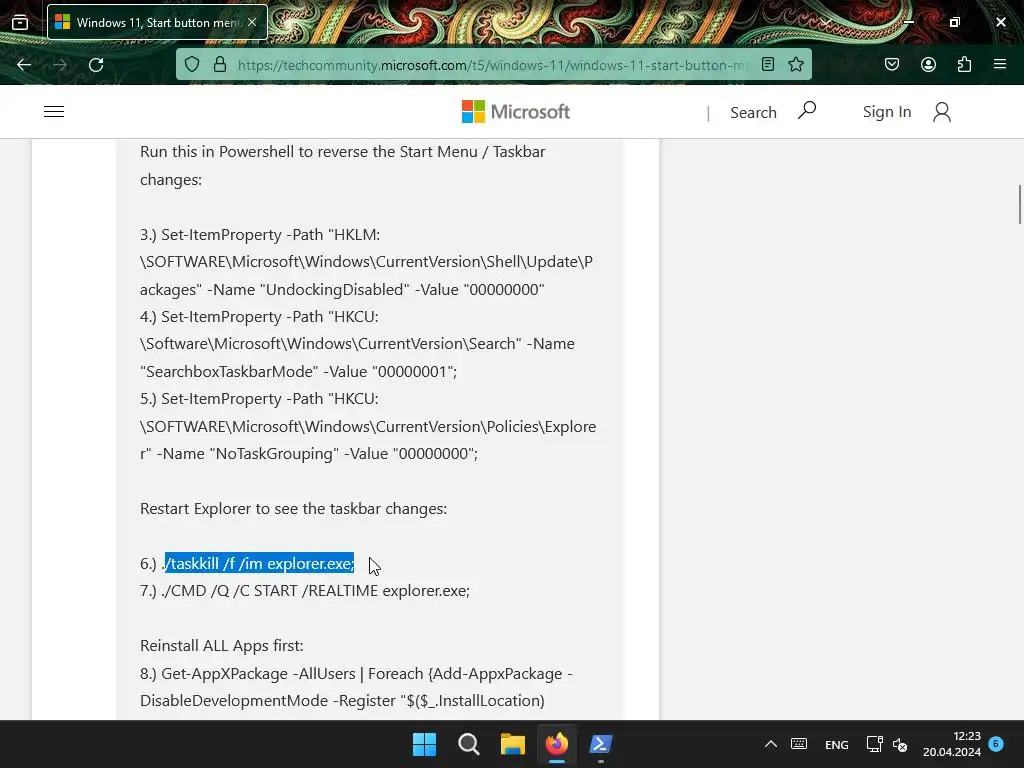Image resolution: width=1024 pixels, height=768 pixels.
Task: Open Firefox View tab list icon
Action: coord(20,22)
